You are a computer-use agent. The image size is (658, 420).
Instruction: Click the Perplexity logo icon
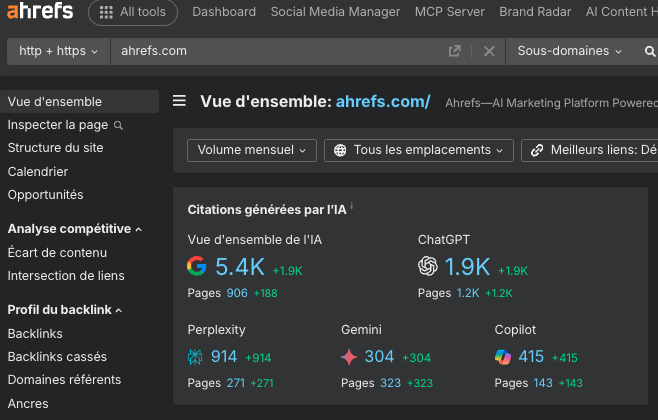point(197,357)
